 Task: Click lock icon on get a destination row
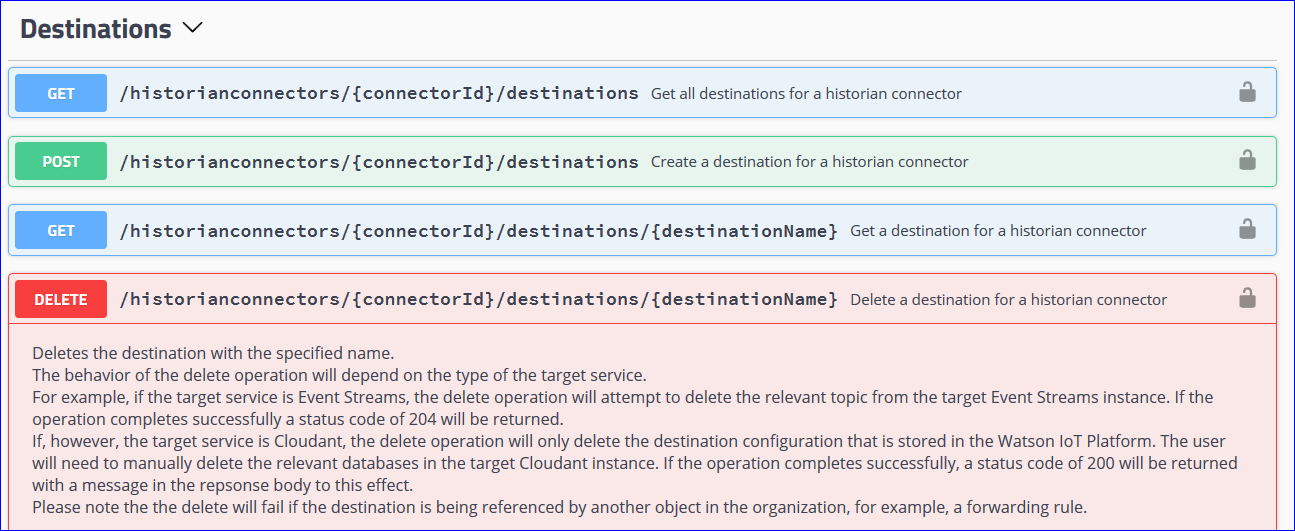(1247, 229)
